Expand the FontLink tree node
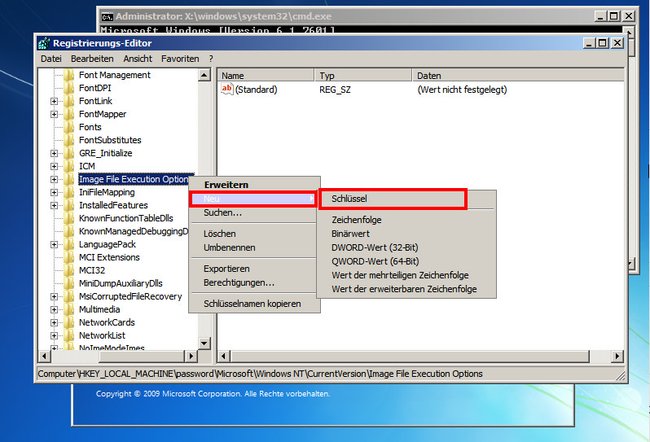 [x=54, y=101]
